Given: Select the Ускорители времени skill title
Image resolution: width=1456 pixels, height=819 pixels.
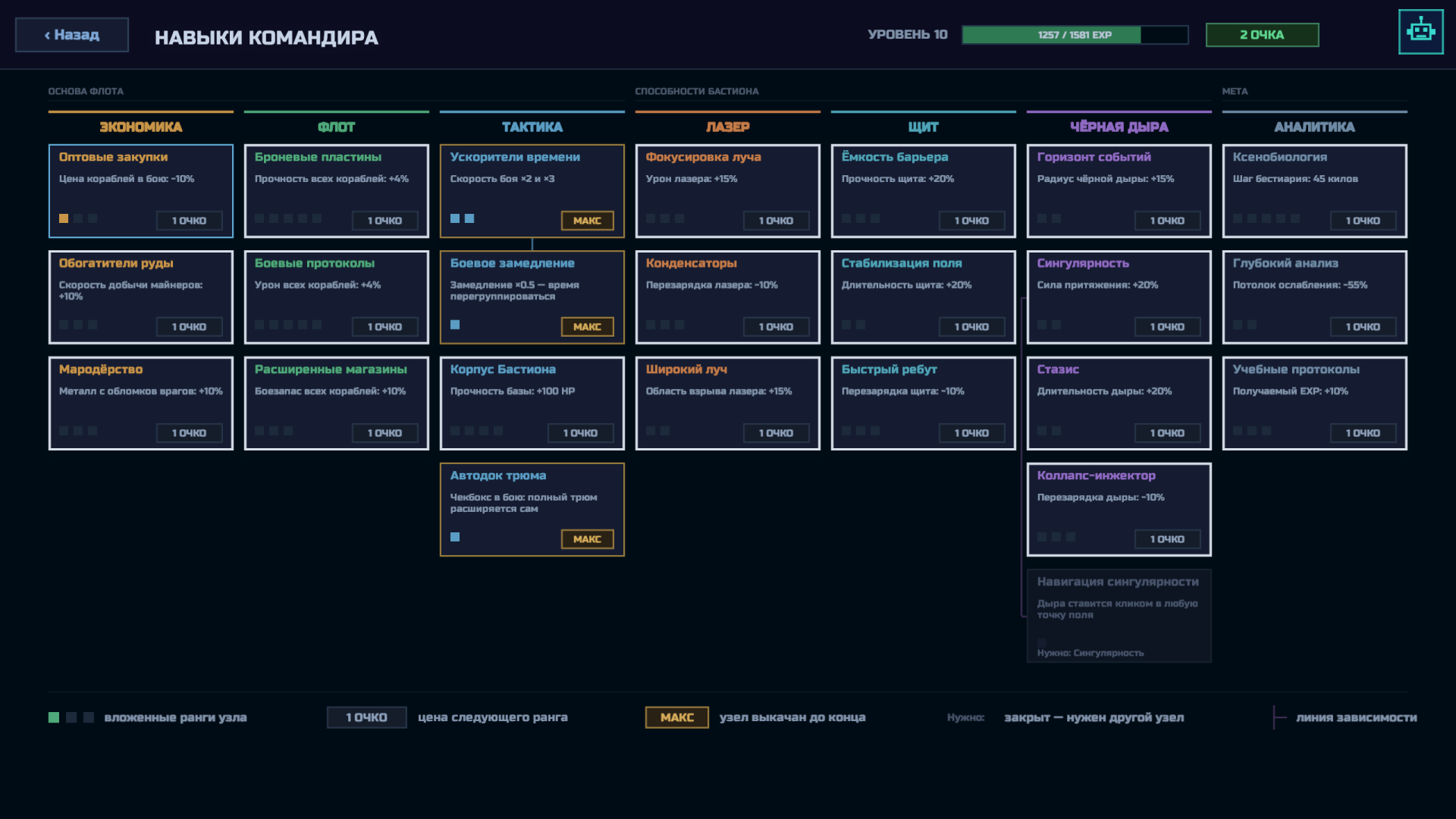Looking at the screenshot, I should tap(515, 157).
